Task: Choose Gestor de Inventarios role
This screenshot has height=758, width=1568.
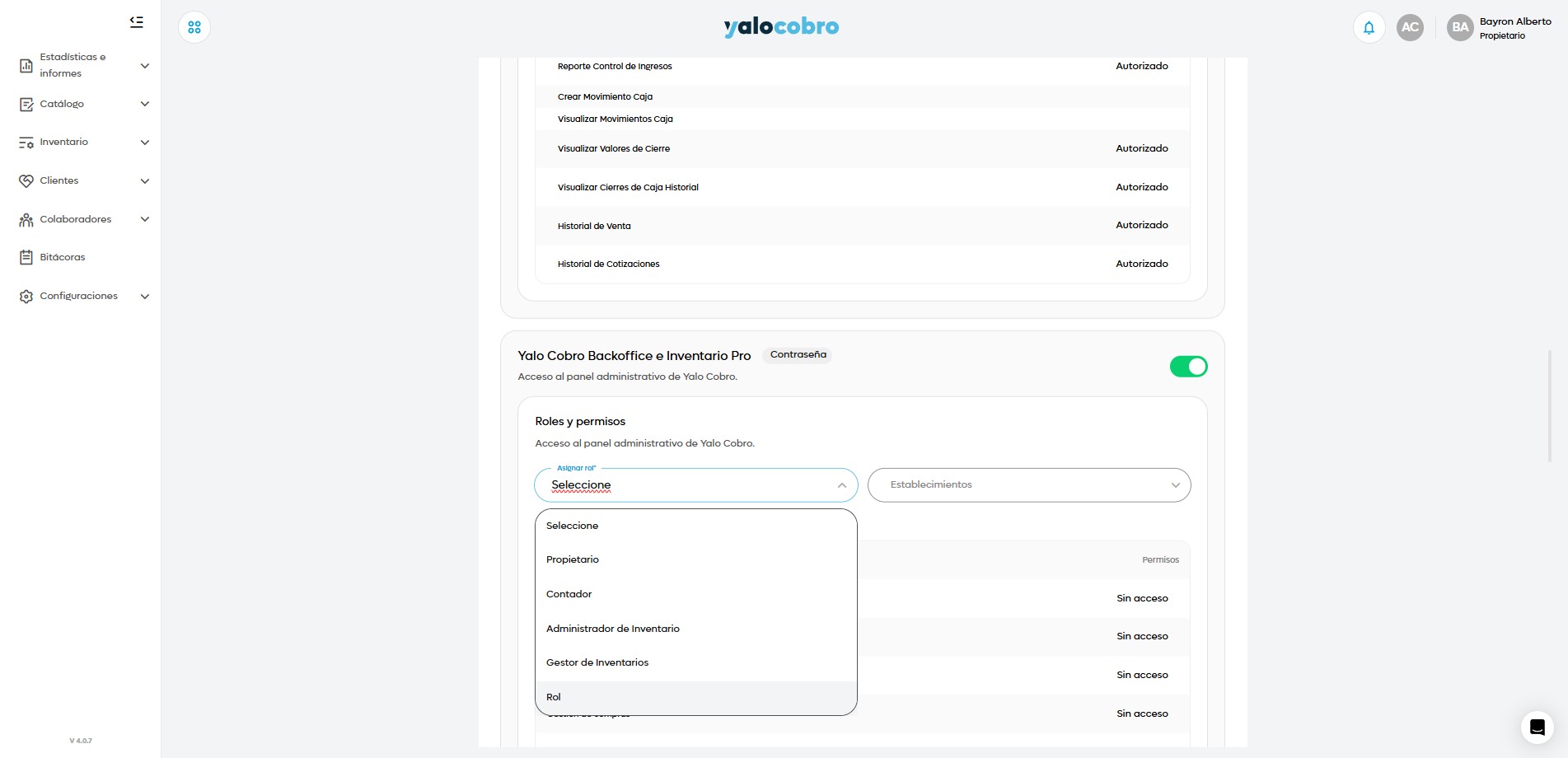Action: pyautogui.click(x=696, y=662)
